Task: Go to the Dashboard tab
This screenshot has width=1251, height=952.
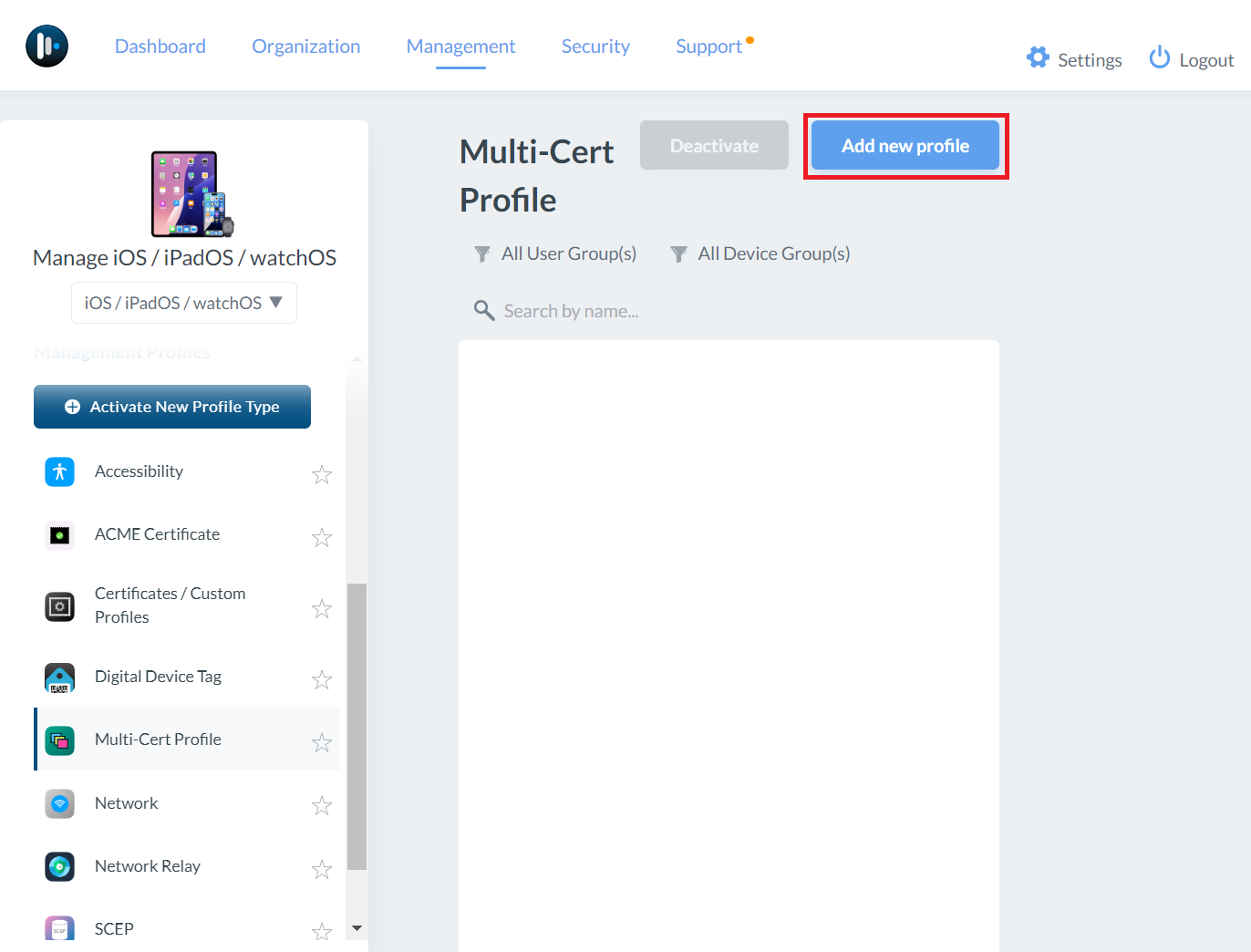Action: click(160, 47)
